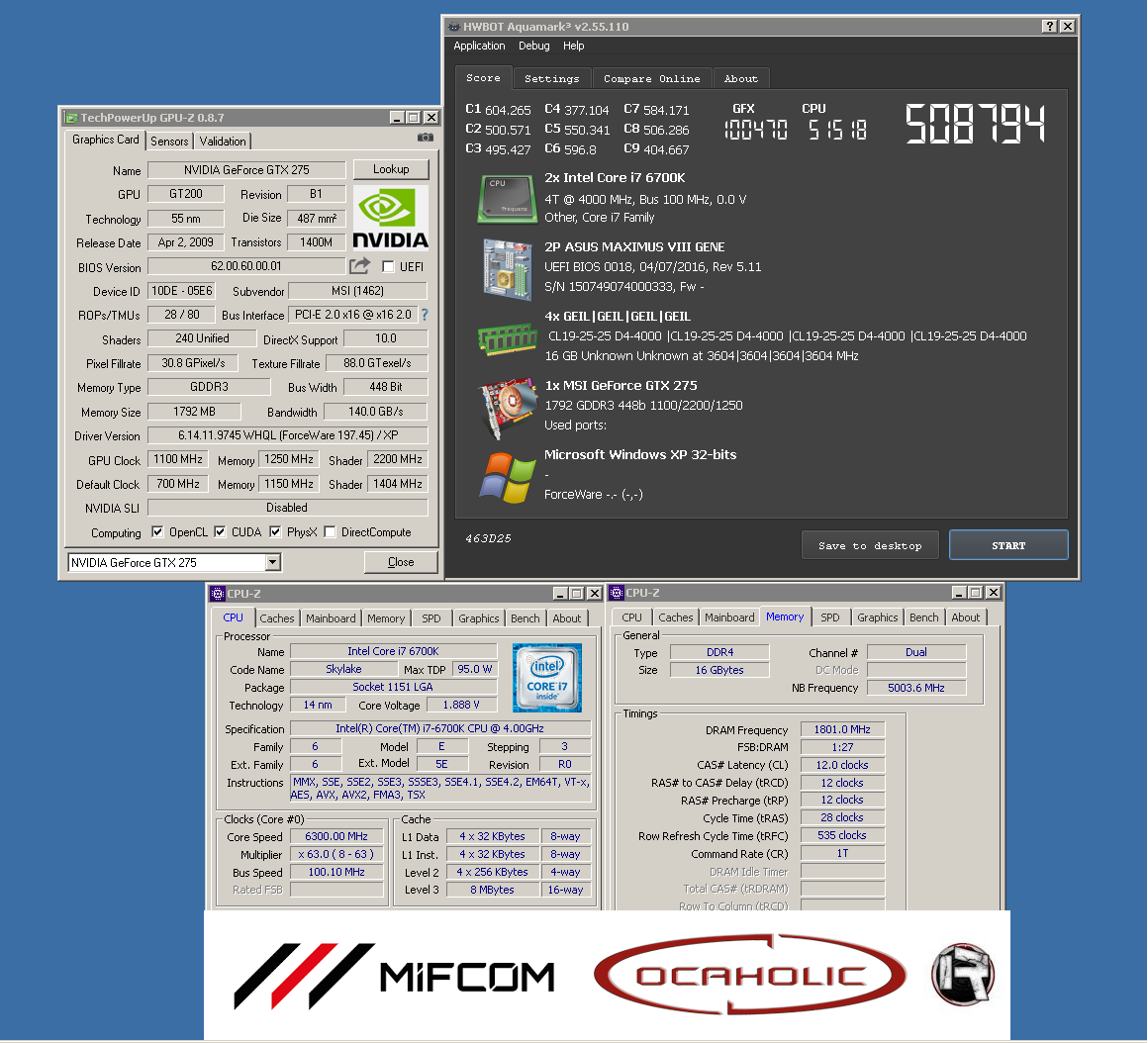Toggle the CUDA checkbox
The height and width of the screenshot is (1043, 1148).
coord(220,532)
